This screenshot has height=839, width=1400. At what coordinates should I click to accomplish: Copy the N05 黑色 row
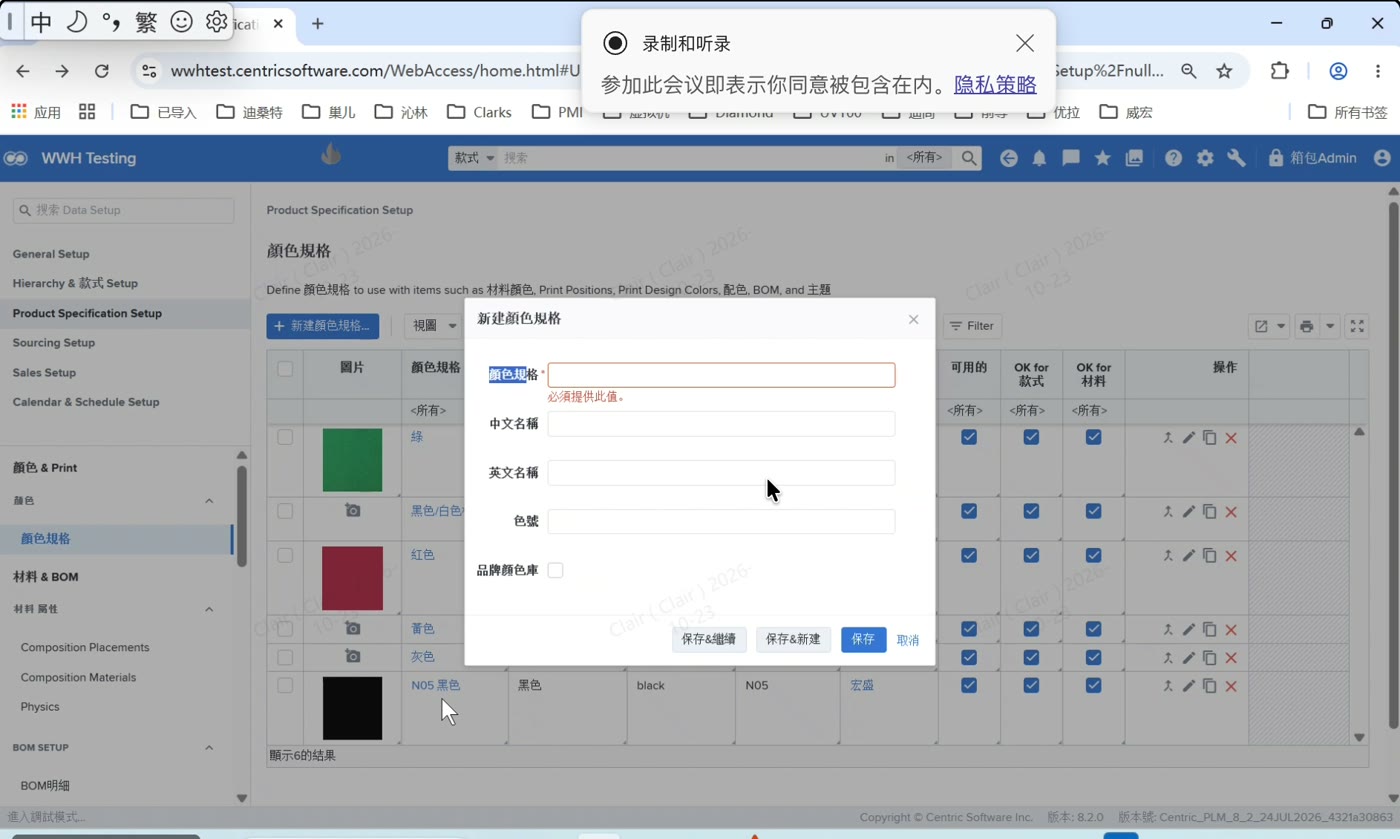coord(1209,686)
